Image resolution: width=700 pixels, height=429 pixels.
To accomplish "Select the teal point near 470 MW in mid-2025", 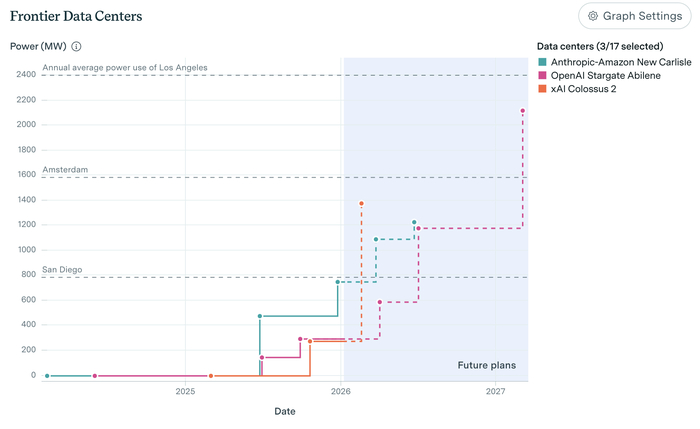I will coord(260,316).
